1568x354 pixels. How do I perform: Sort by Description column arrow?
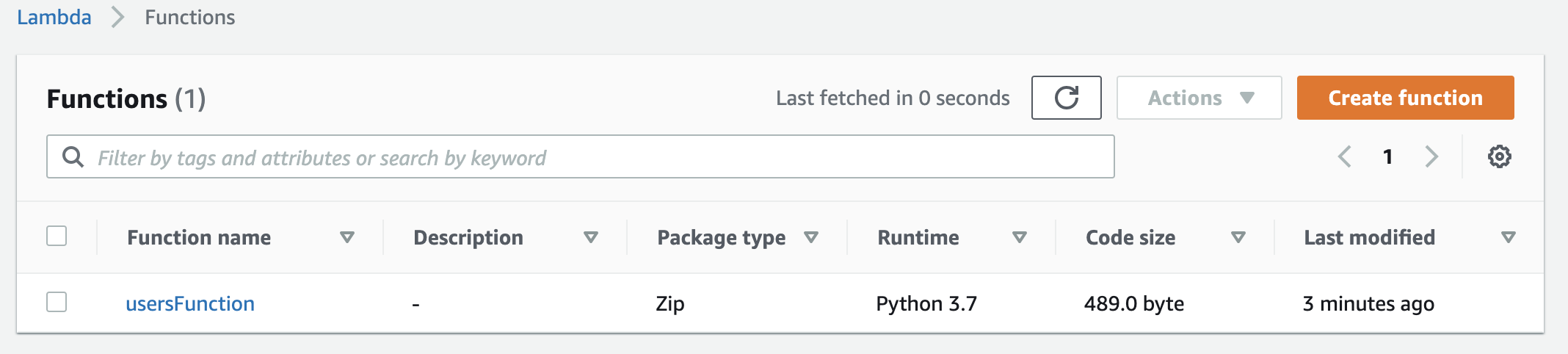591,237
